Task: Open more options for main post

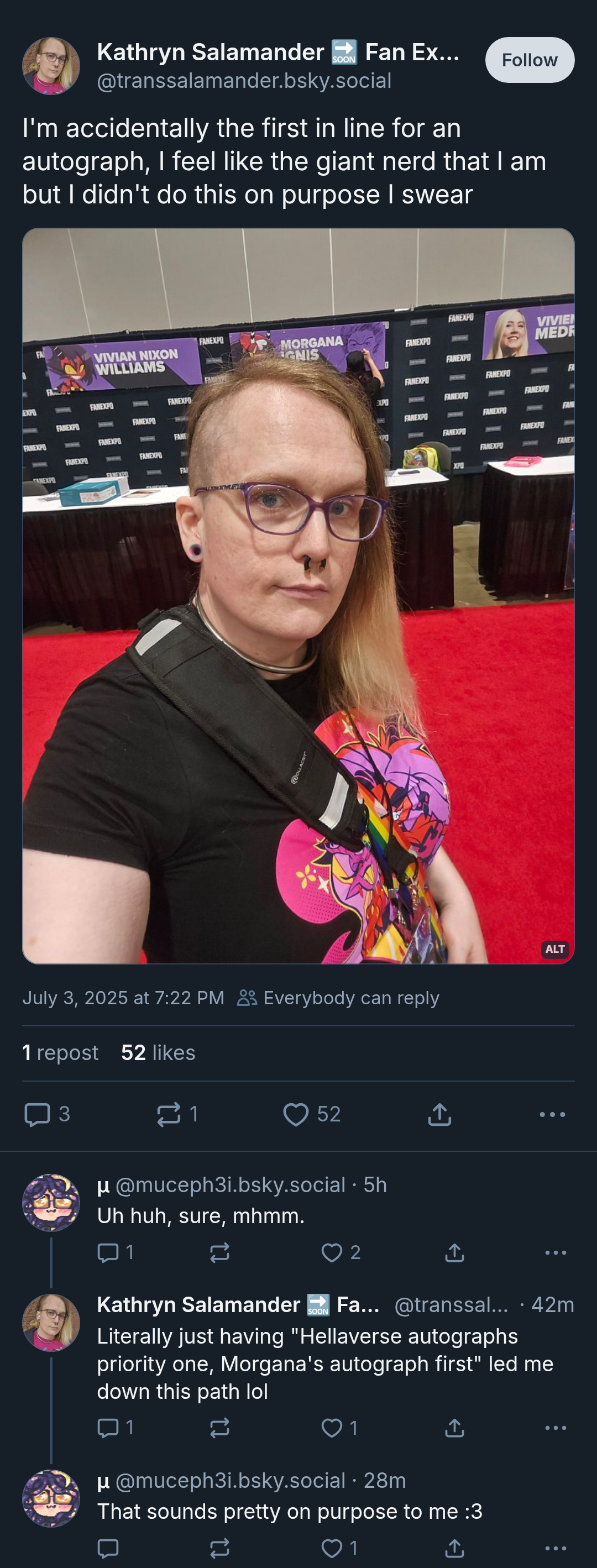Action: pos(552,1115)
